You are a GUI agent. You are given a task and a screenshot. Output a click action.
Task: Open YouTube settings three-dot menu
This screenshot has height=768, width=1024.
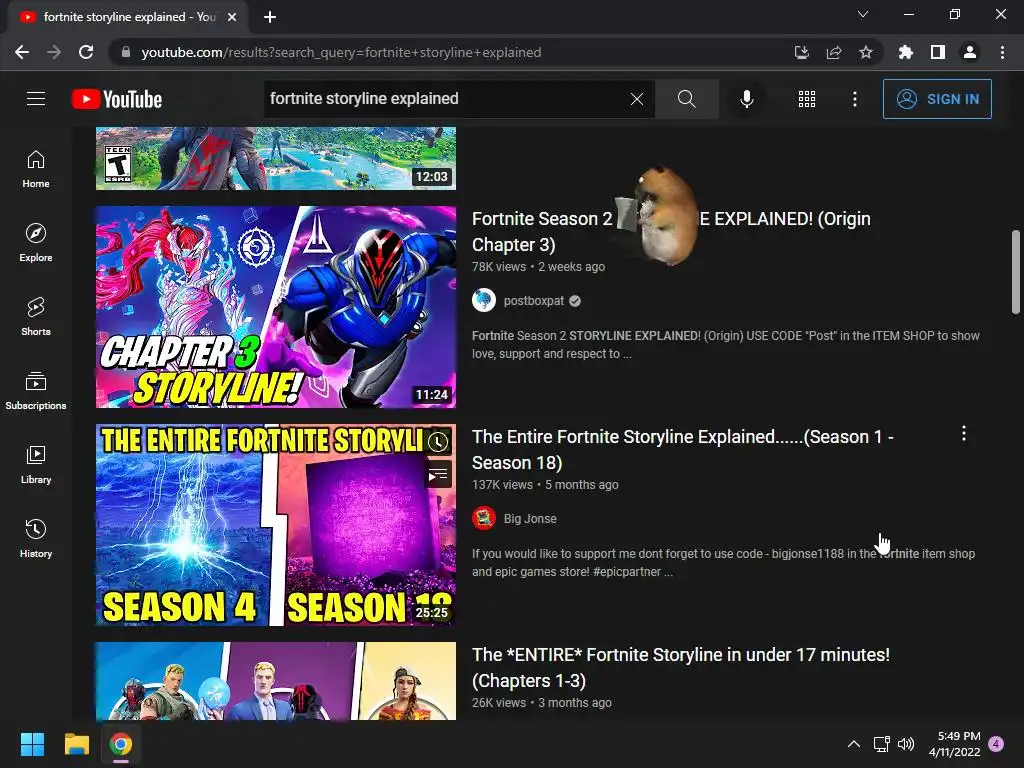[854, 99]
